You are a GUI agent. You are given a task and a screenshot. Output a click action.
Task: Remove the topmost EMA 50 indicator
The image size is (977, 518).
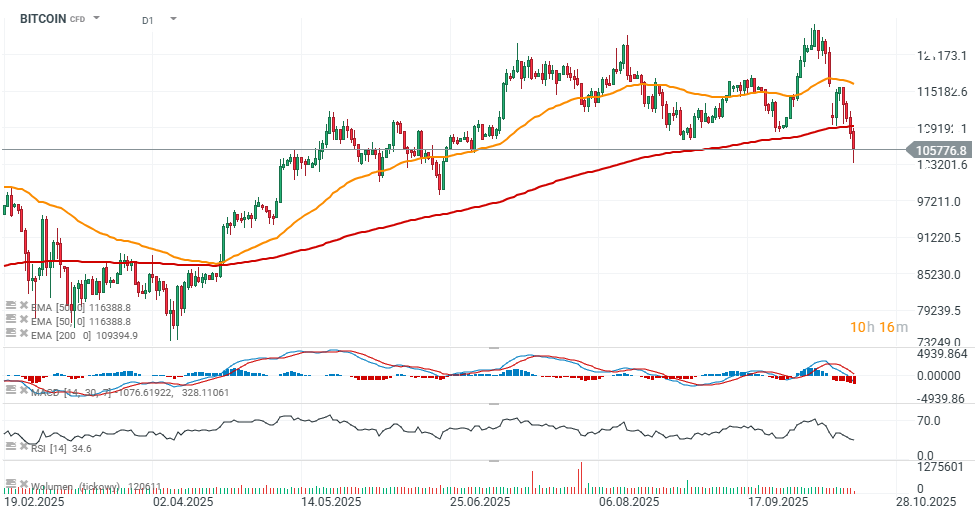[x=23, y=305]
